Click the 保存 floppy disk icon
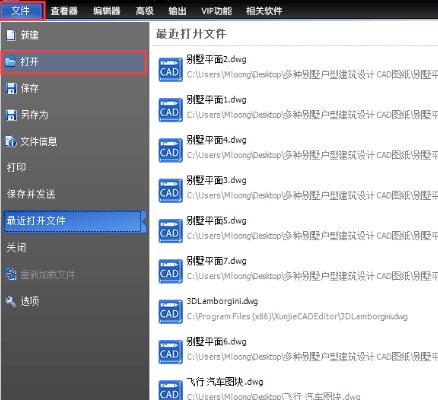The image size is (438, 400). click(x=11, y=88)
